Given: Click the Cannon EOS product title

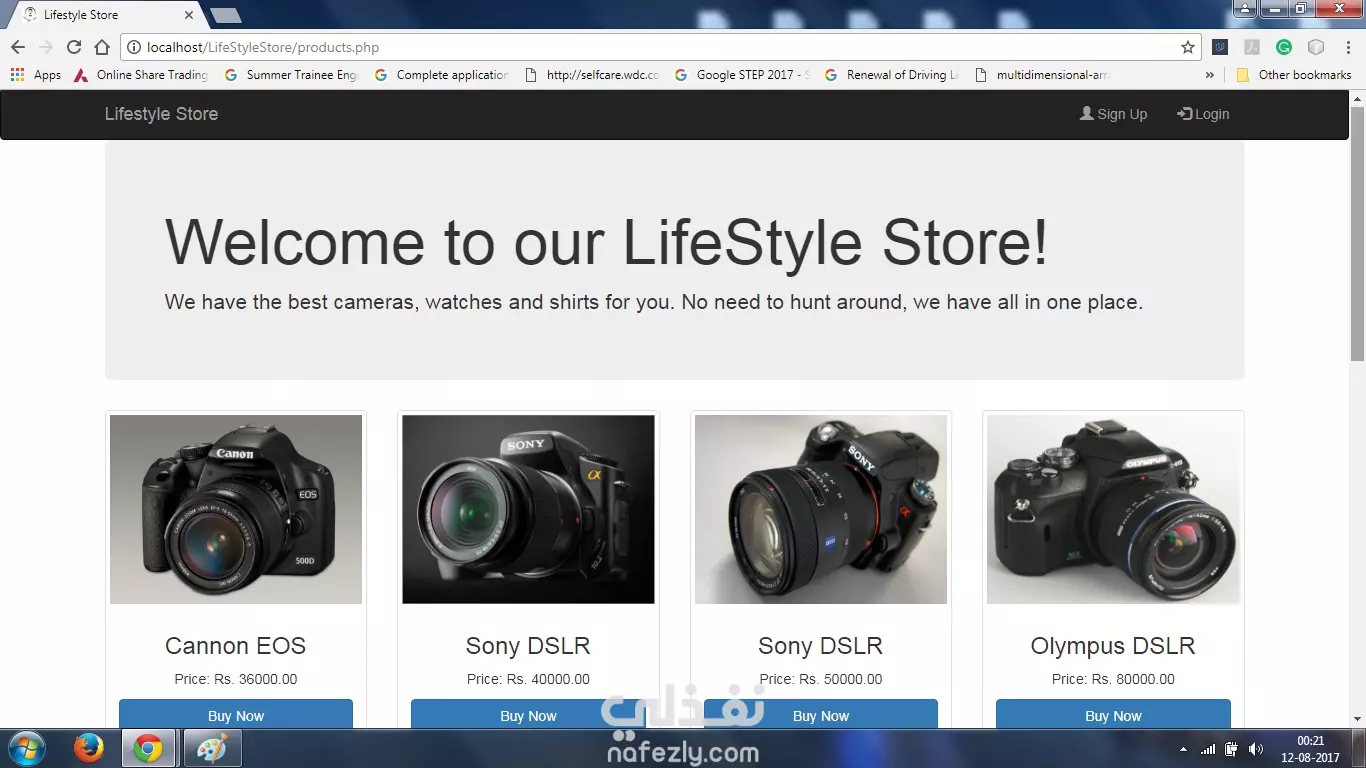Looking at the screenshot, I should (236, 646).
